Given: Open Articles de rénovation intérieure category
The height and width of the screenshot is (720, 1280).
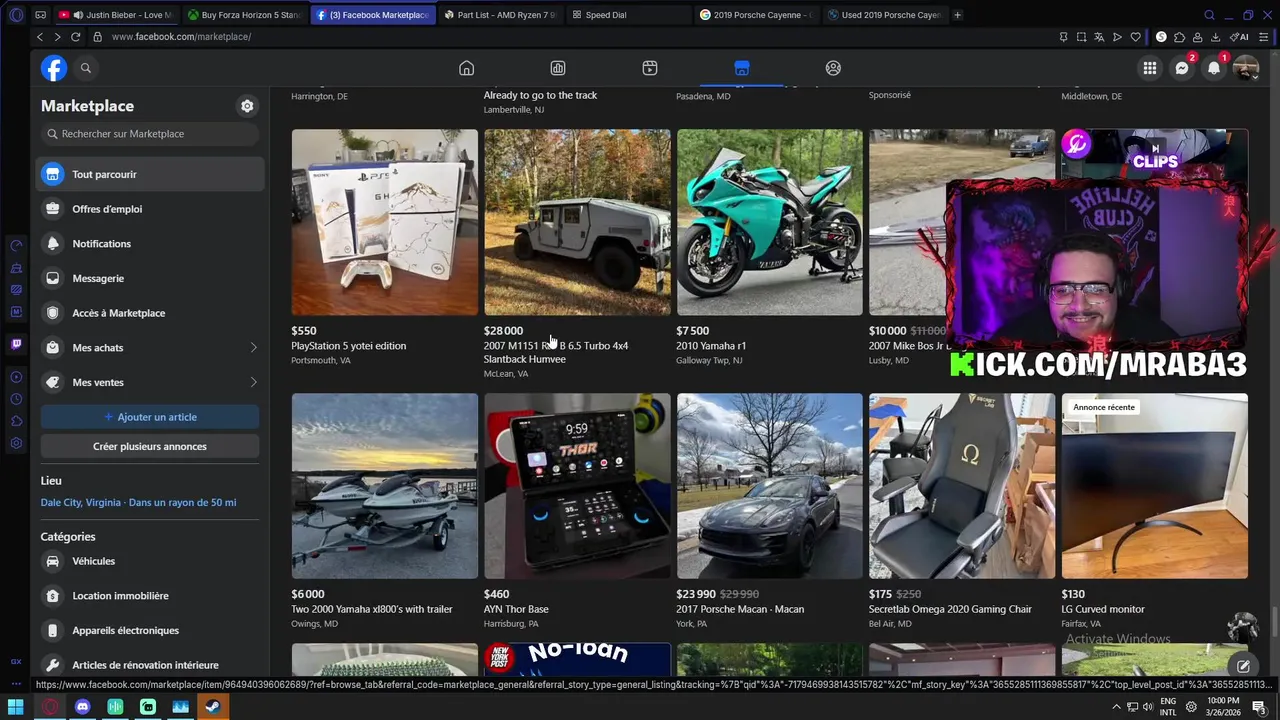Looking at the screenshot, I should coord(150,665).
